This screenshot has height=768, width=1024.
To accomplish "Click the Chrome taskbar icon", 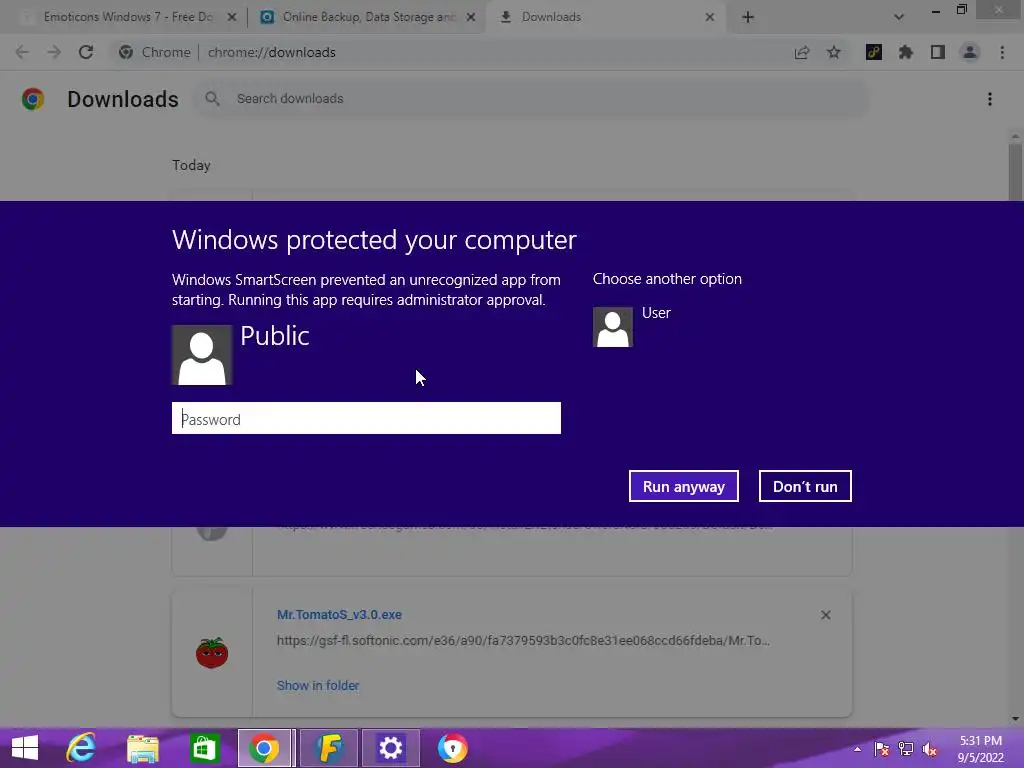I will (x=264, y=748).
